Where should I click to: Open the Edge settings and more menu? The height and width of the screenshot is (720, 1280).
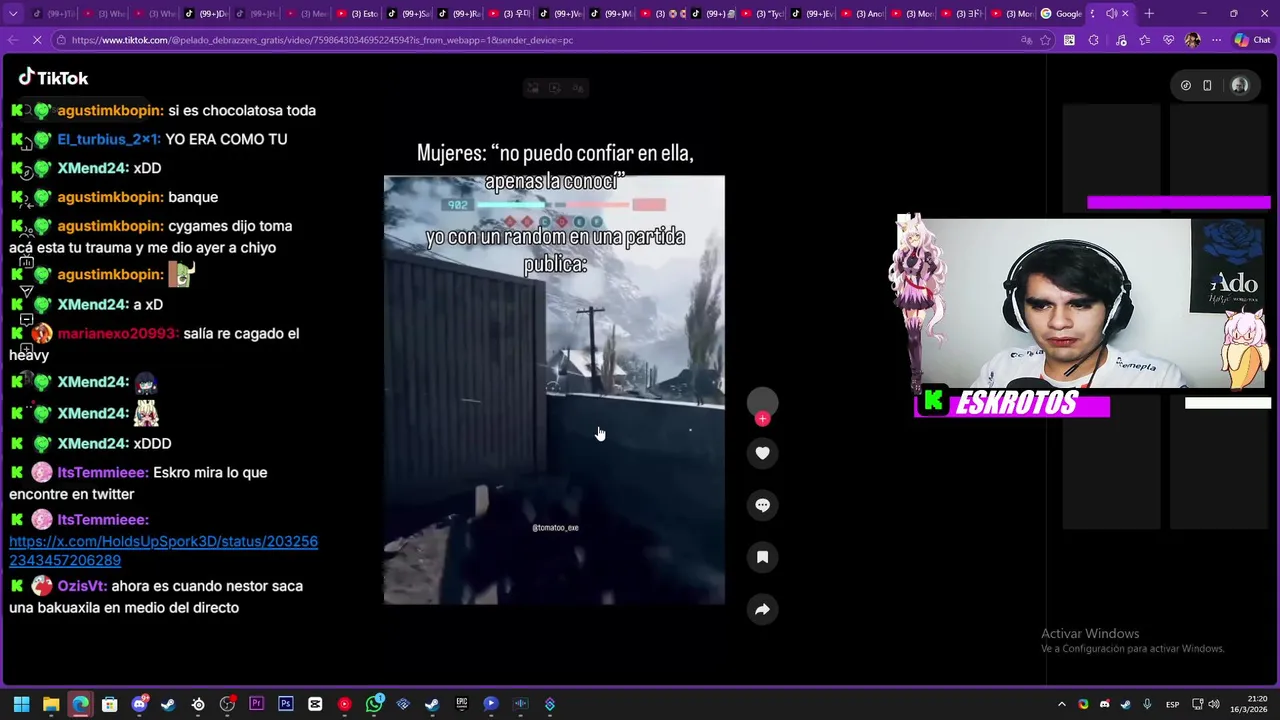click(x=1216, y=40)
